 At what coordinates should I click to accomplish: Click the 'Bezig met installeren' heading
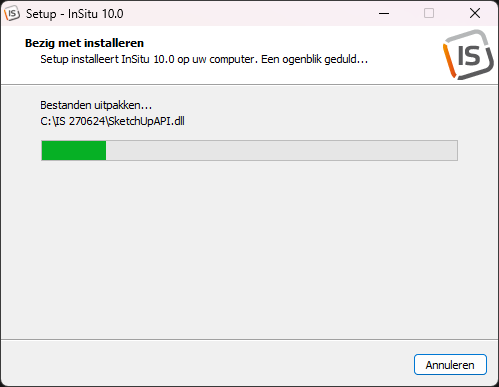click(84, 43)
